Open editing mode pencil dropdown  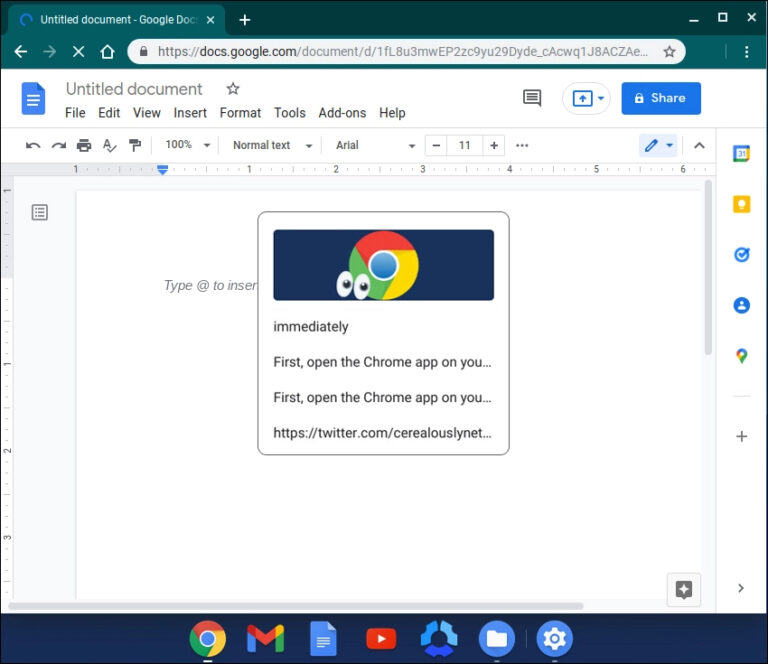658,145
